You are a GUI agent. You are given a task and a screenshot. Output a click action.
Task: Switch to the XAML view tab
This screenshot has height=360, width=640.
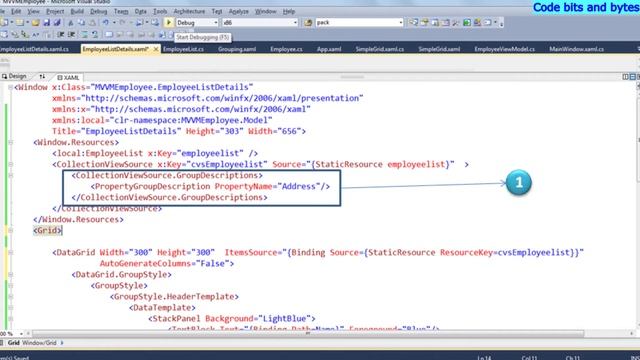68,77
